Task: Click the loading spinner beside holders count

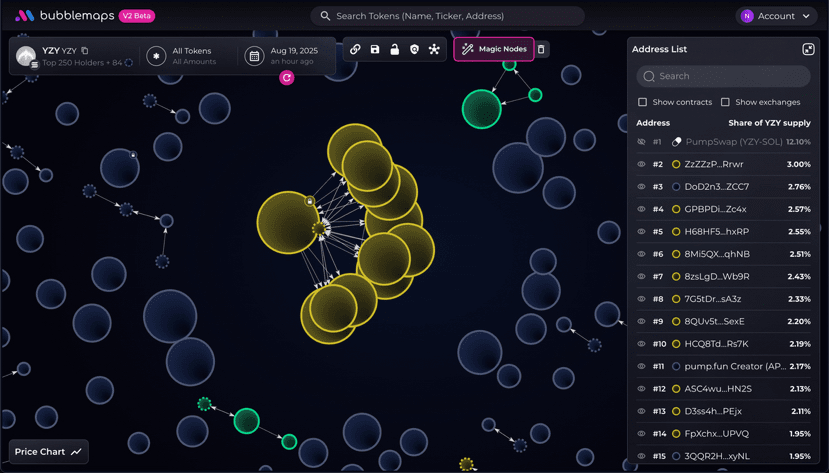Action: coord(128,62)
